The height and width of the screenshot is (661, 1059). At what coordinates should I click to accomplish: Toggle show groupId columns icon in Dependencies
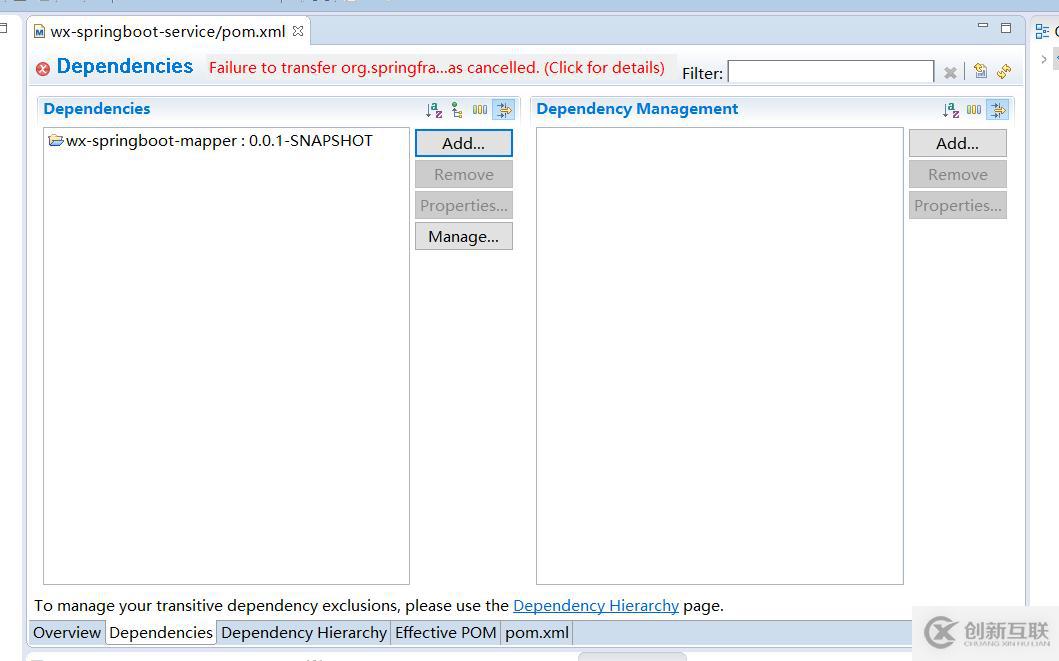click(x=480, y=109)
